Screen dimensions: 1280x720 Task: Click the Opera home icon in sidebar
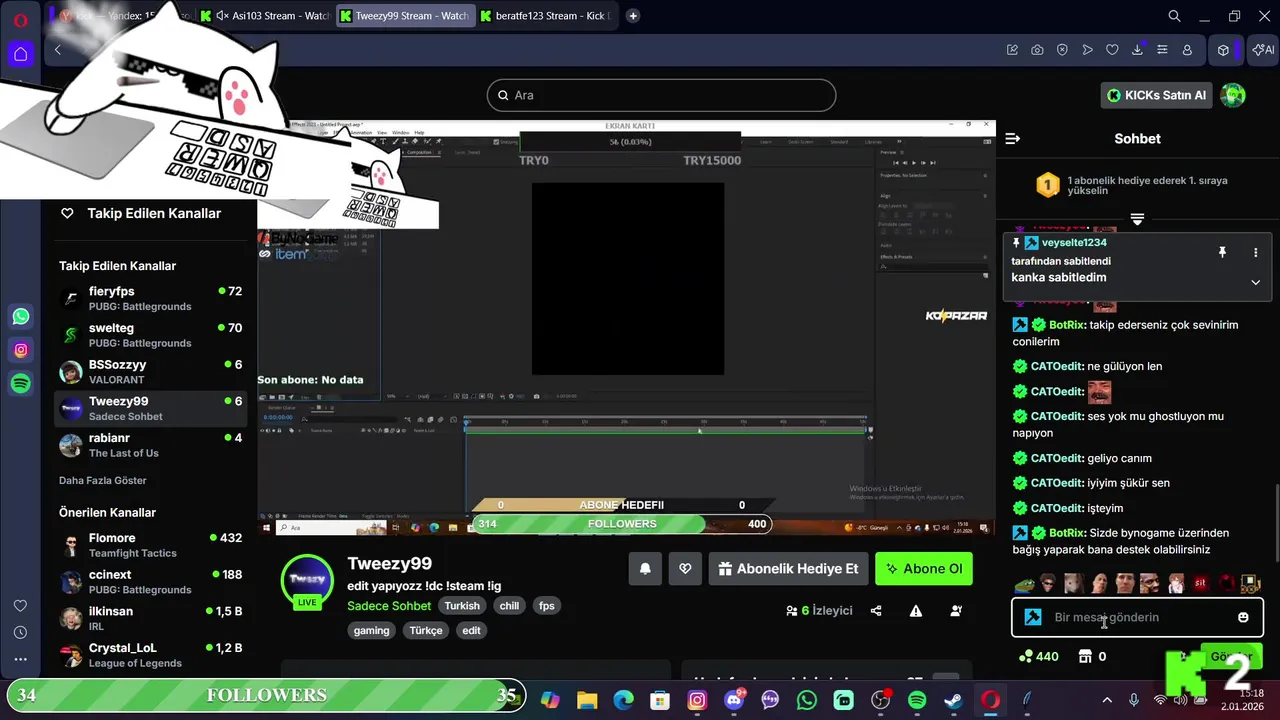click(x=21, y=53)
